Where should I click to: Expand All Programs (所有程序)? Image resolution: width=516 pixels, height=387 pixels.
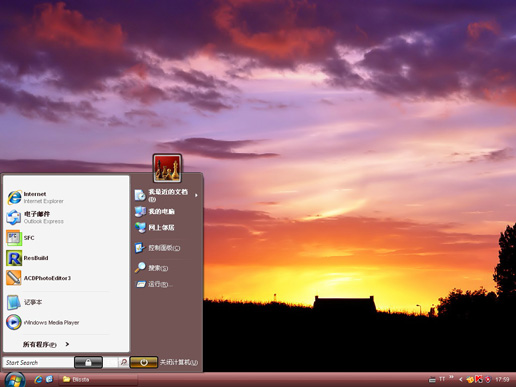[x=46, y=344]
